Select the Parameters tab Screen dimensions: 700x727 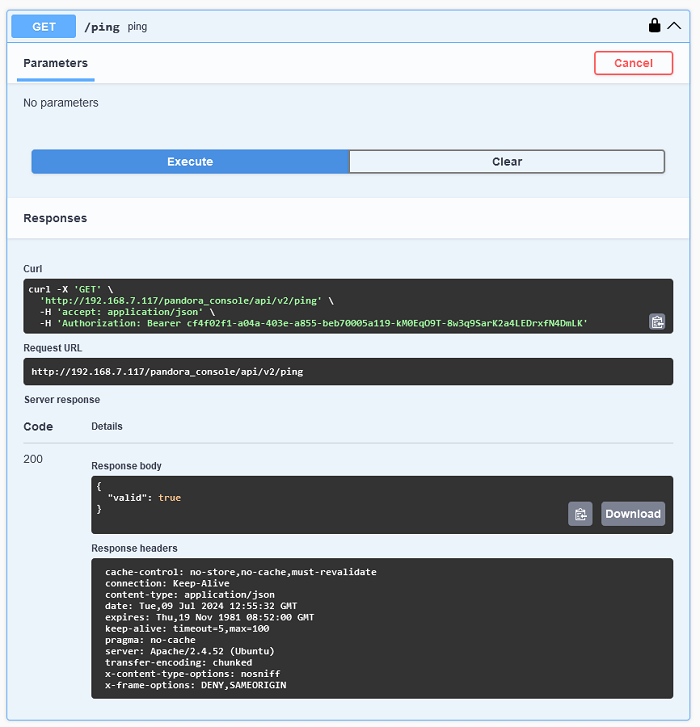56,63
